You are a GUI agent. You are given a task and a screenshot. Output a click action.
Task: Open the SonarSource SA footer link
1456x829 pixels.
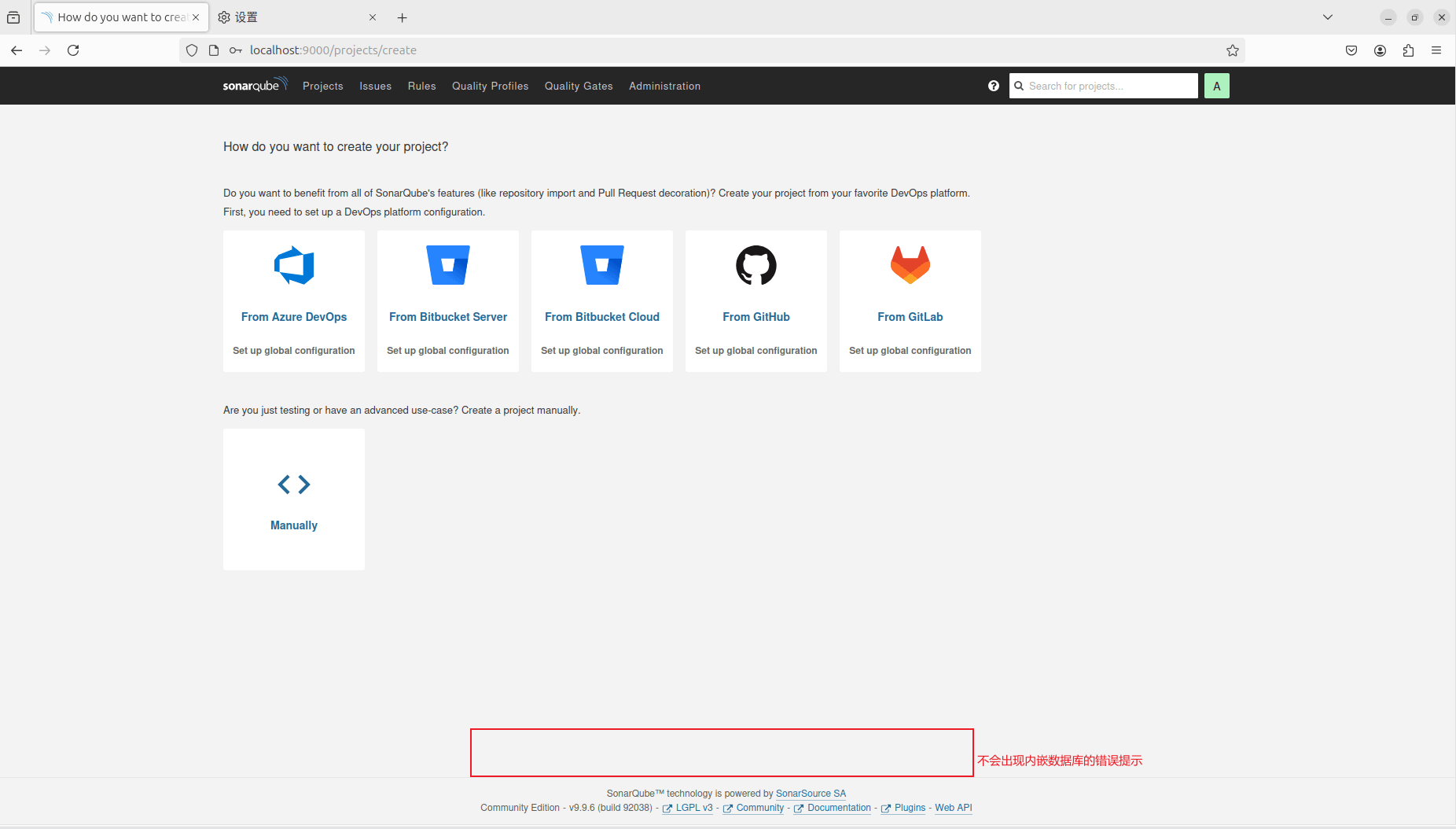[x=811, y=794]
